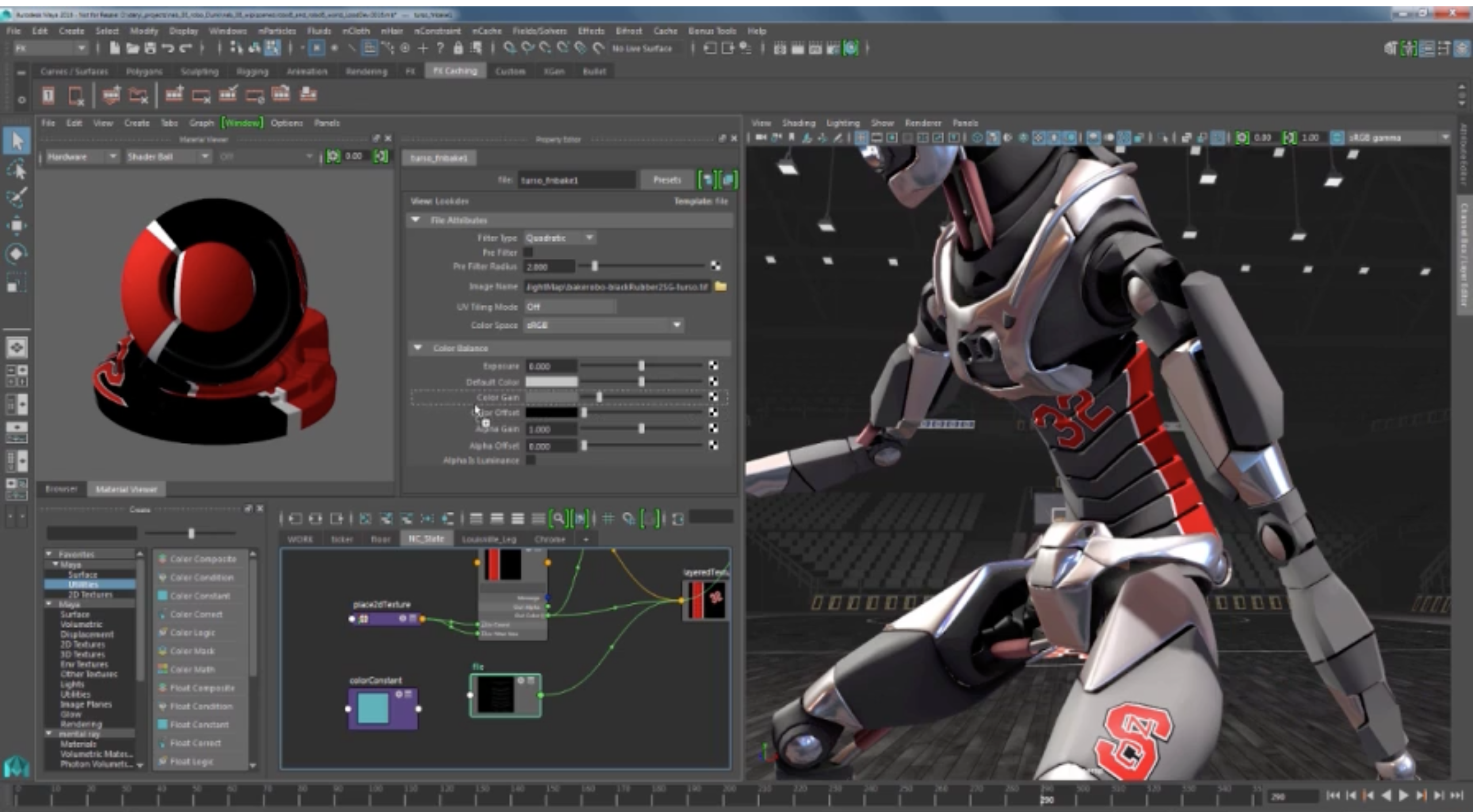Image resolution: width=1473 pixels, height=812 pixels.
Task: Check the Alpha Is Luminance checkbox
Action: [x=529, y=460]
